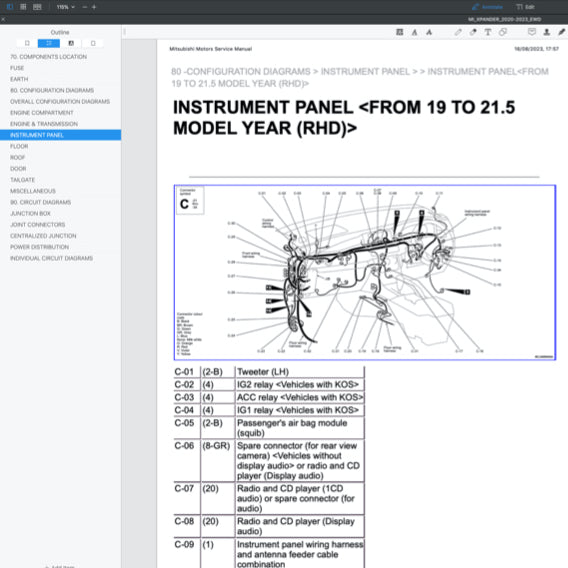Jump to ENGINE & TRANSMISSION in outline
Image resolution: width=568 pixels, height=568 pixels.
point(44,124)
